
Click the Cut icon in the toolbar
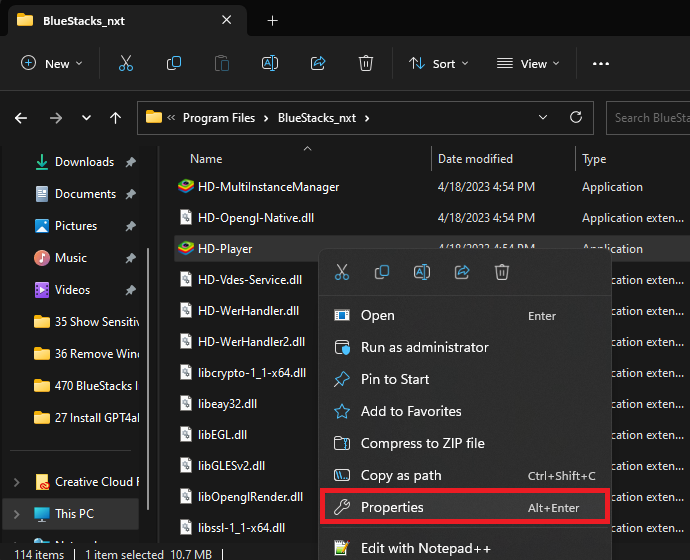click(x=126, y=63)
